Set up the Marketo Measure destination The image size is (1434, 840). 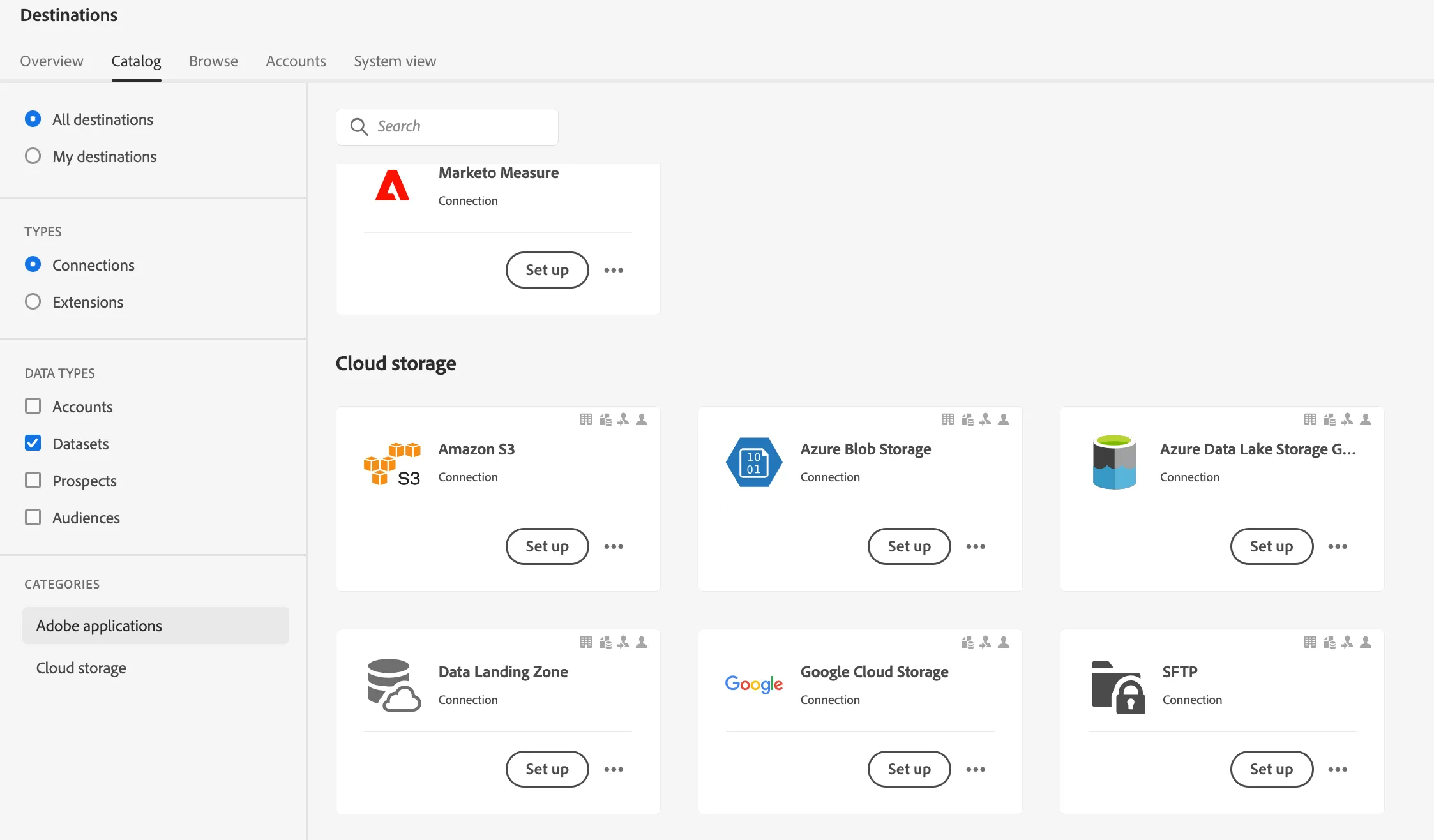coord(547,270)
